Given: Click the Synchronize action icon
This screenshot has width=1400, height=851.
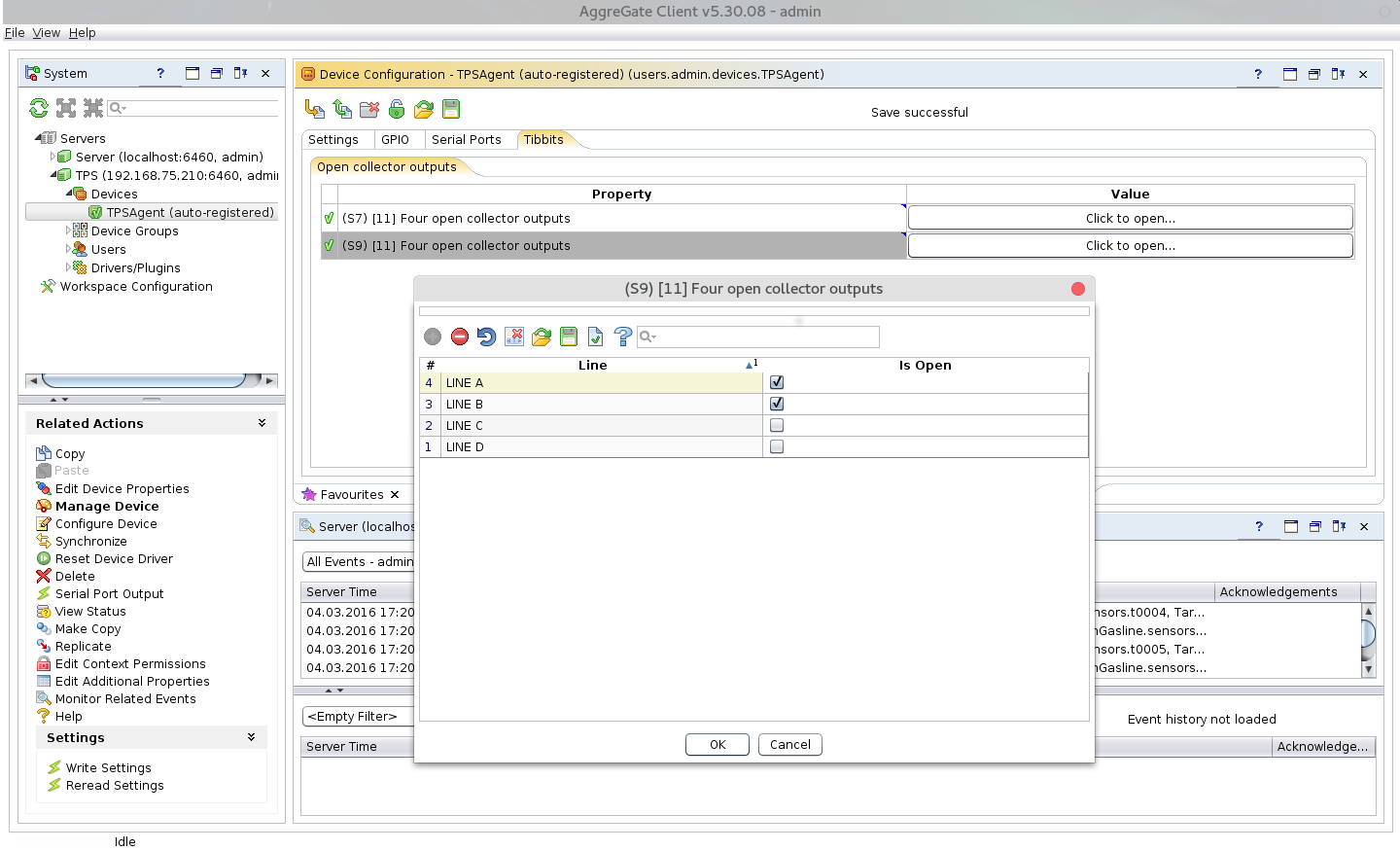Looking at the screenshot, I should pyautogui.click(x=44, y=541).
